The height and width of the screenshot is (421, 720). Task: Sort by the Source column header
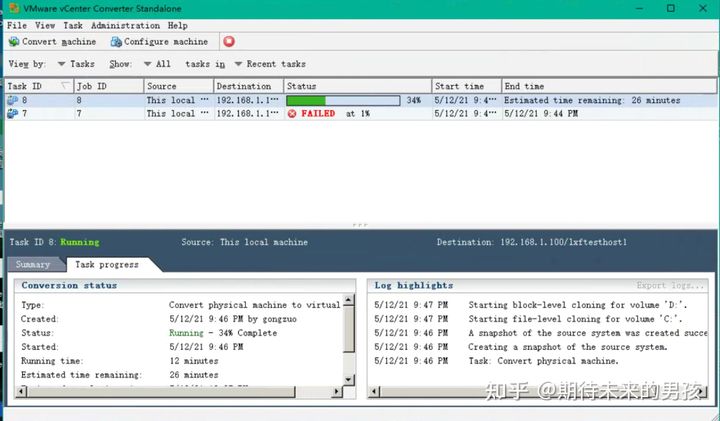pyautogui.click(x=179, y=86)
